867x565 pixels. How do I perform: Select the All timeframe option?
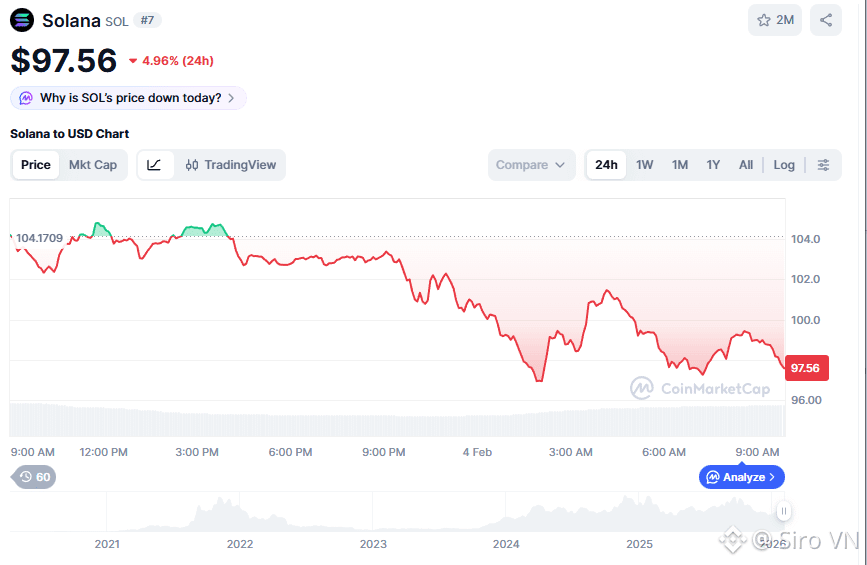point(746,165)
